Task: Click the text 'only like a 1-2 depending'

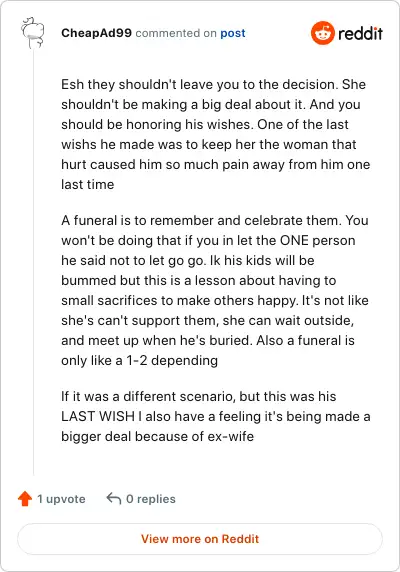Action: click(x=139, y=360)
